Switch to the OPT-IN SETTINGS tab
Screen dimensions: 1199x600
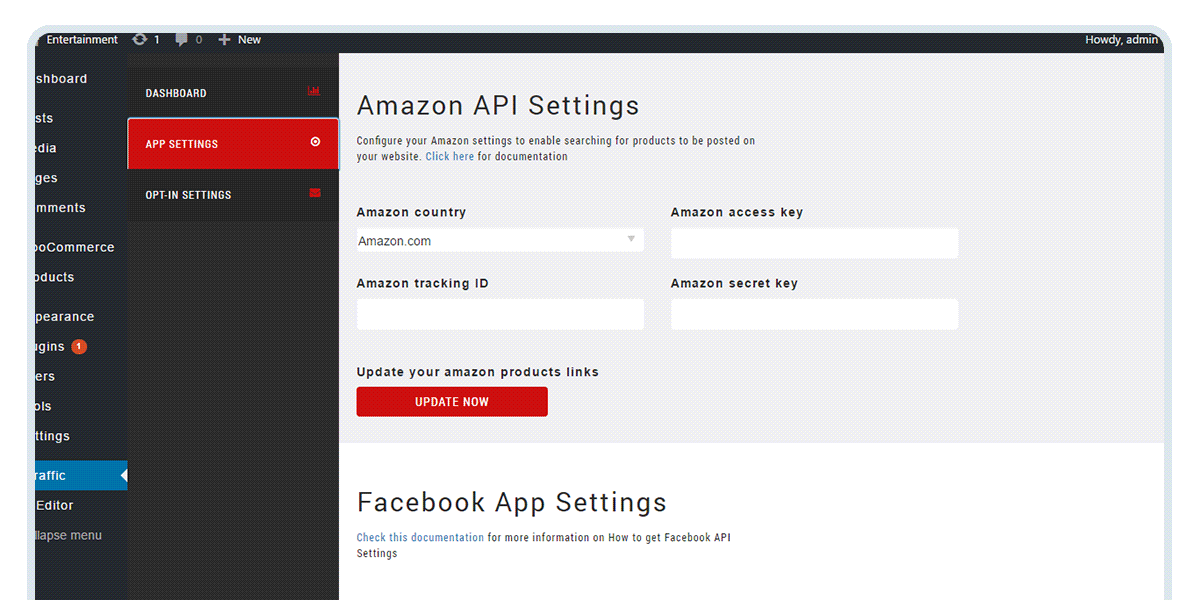tap(233, 195)
